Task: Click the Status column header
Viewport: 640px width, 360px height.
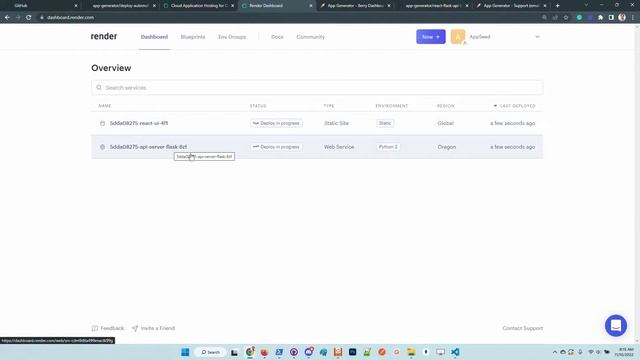Action: click(x=258, y=106)
